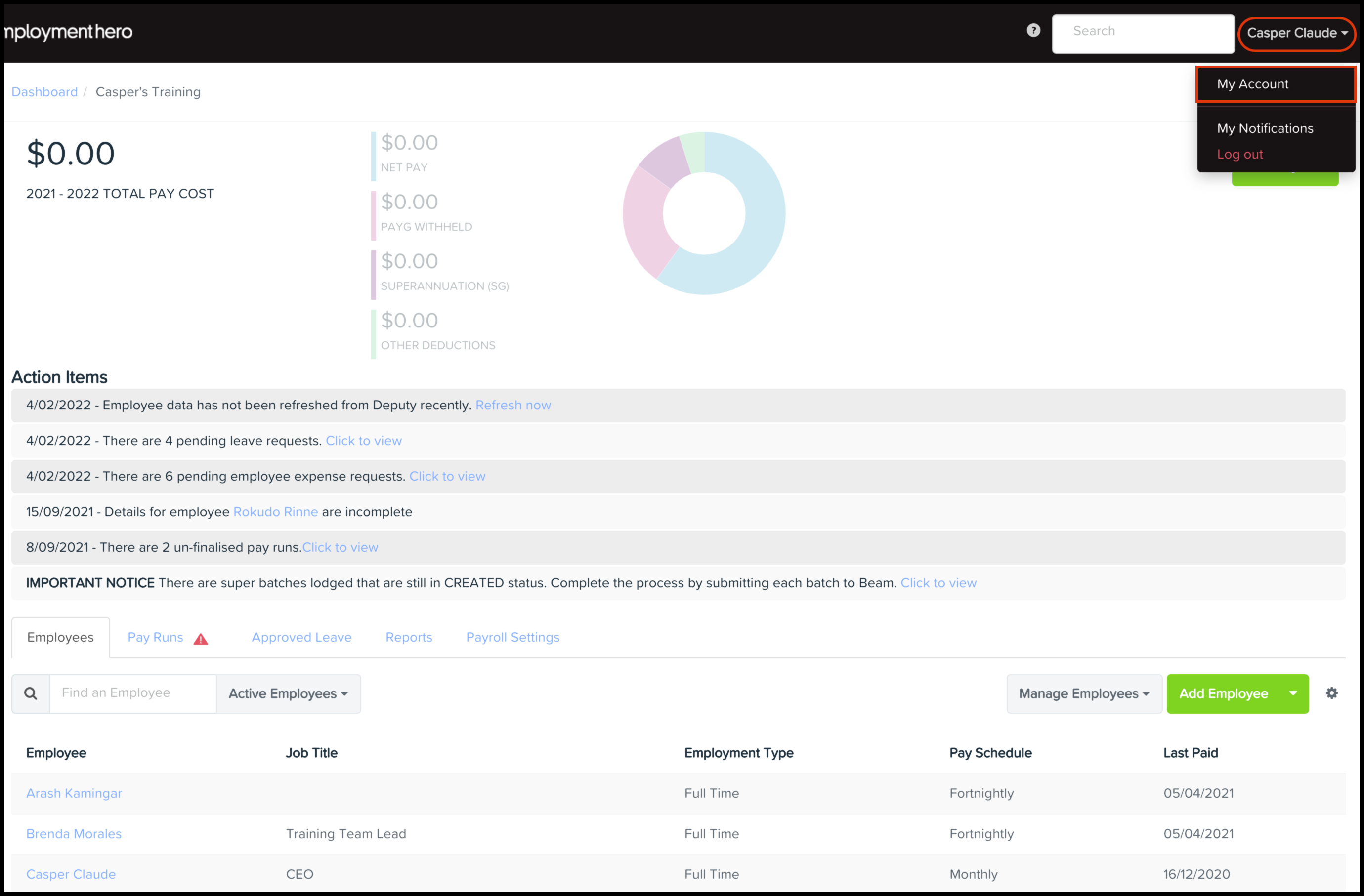Open My Notifications menu item

coord(1265,128)
